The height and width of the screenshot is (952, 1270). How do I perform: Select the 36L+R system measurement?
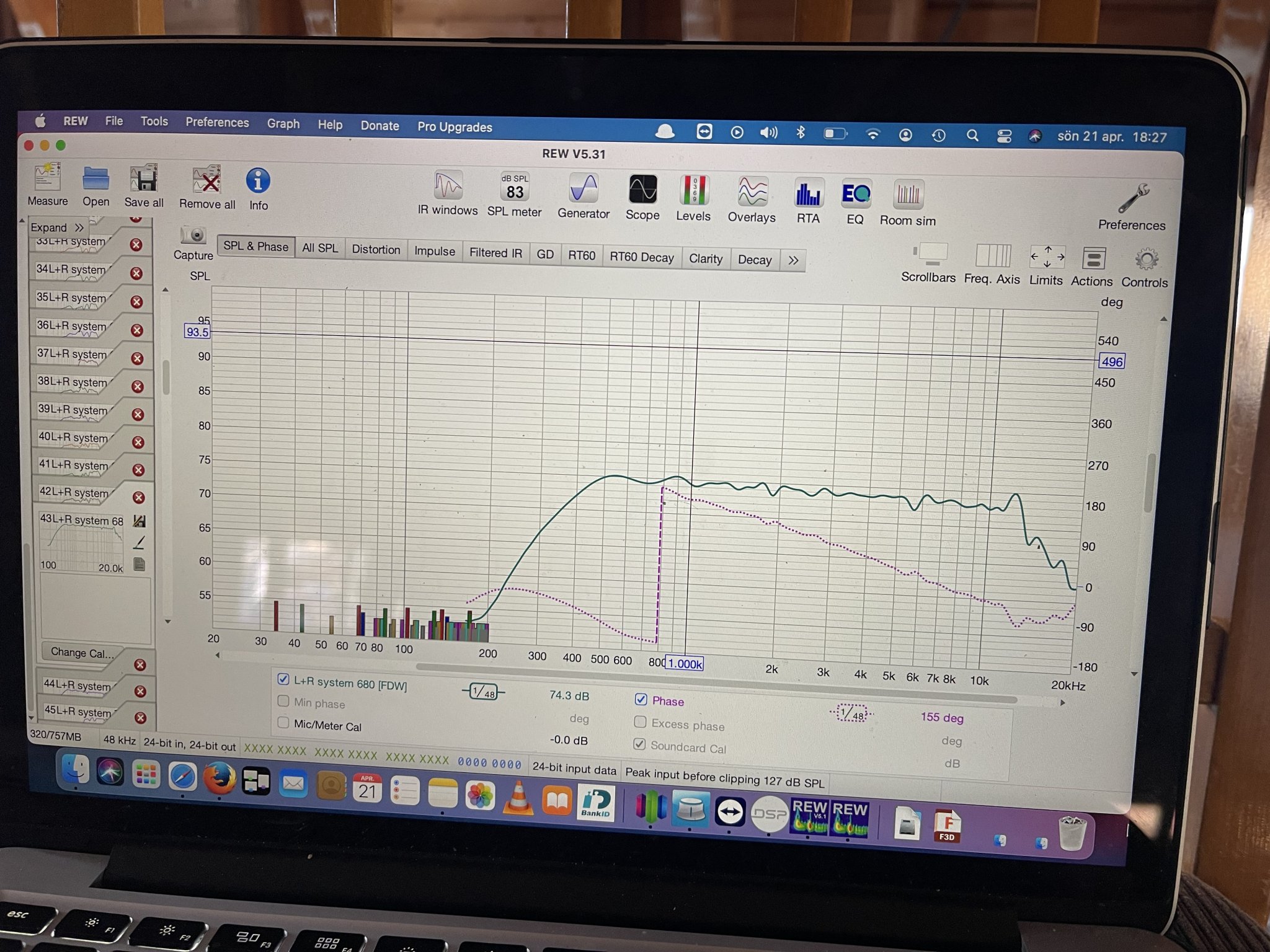(x=72, y=325)
